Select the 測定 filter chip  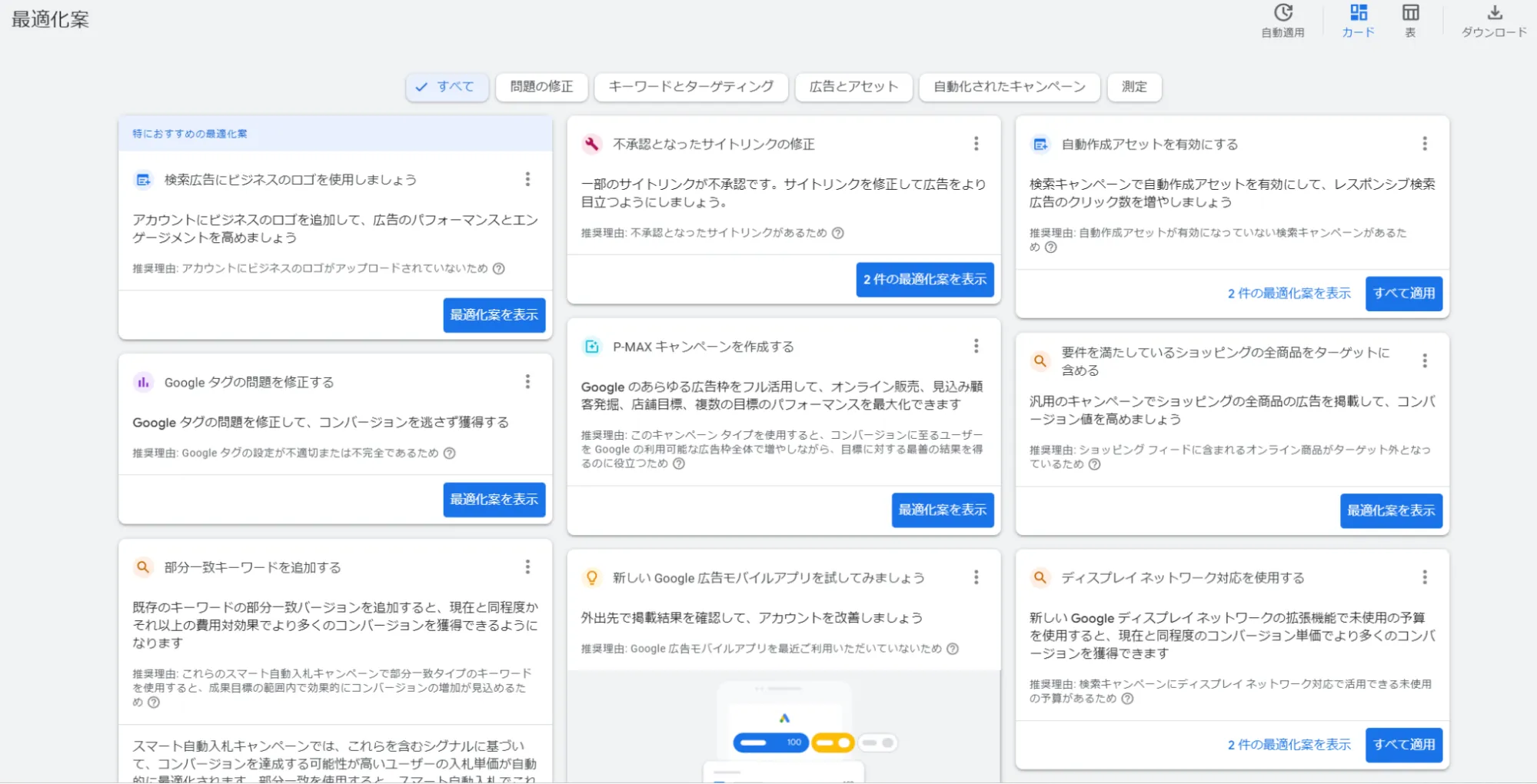[1134, 87]
